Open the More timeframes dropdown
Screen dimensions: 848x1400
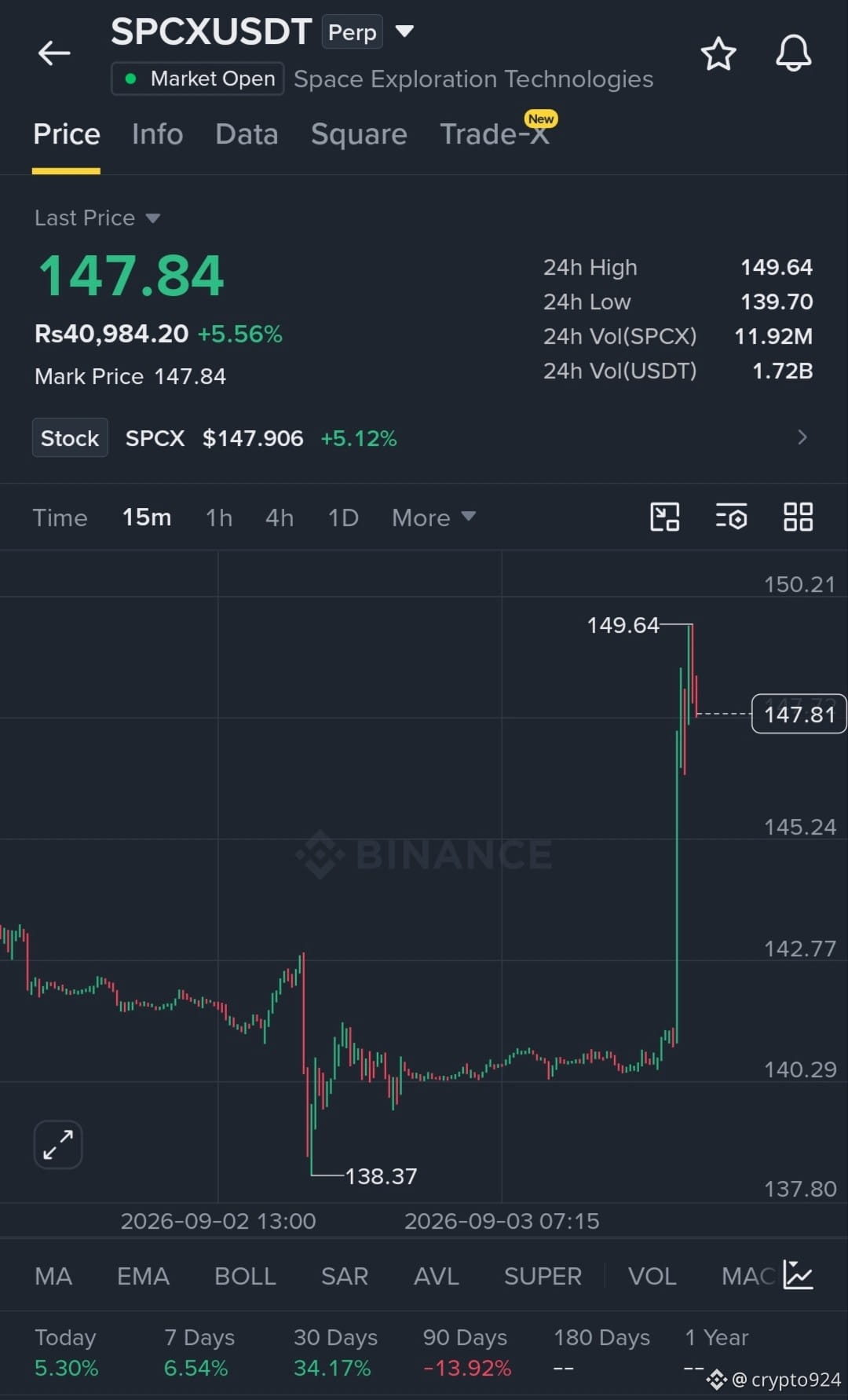[x=433, y=517]
